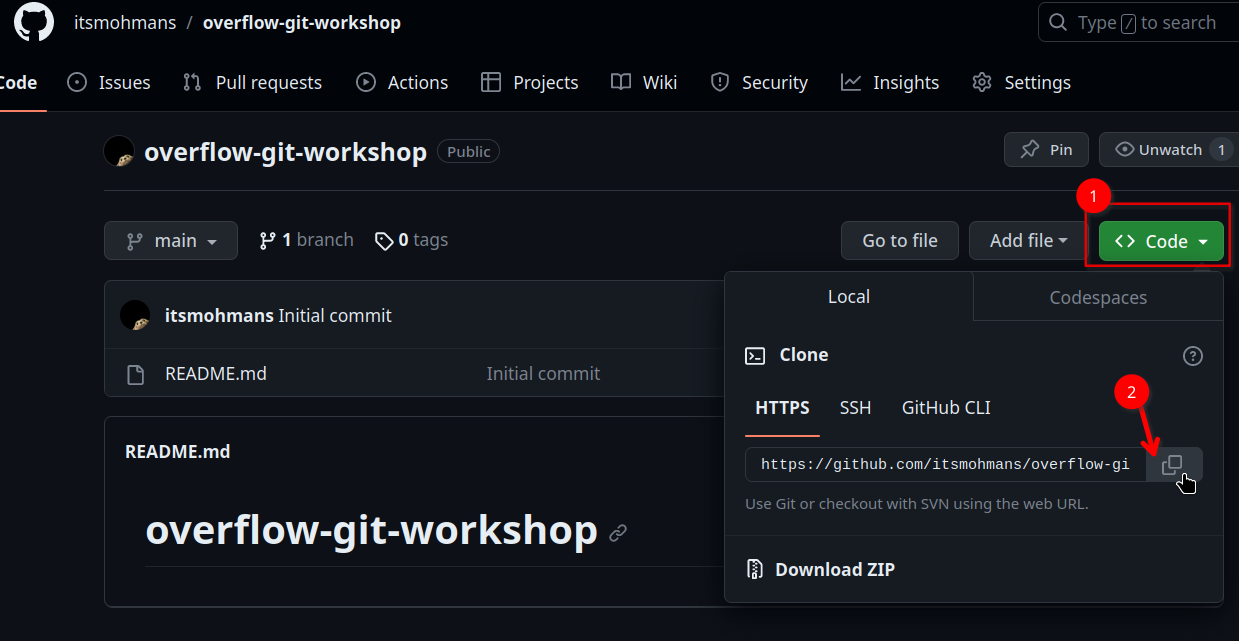Click the repository owner avatar next to title
Screen dimensions: 1239x641
[120, 151]
